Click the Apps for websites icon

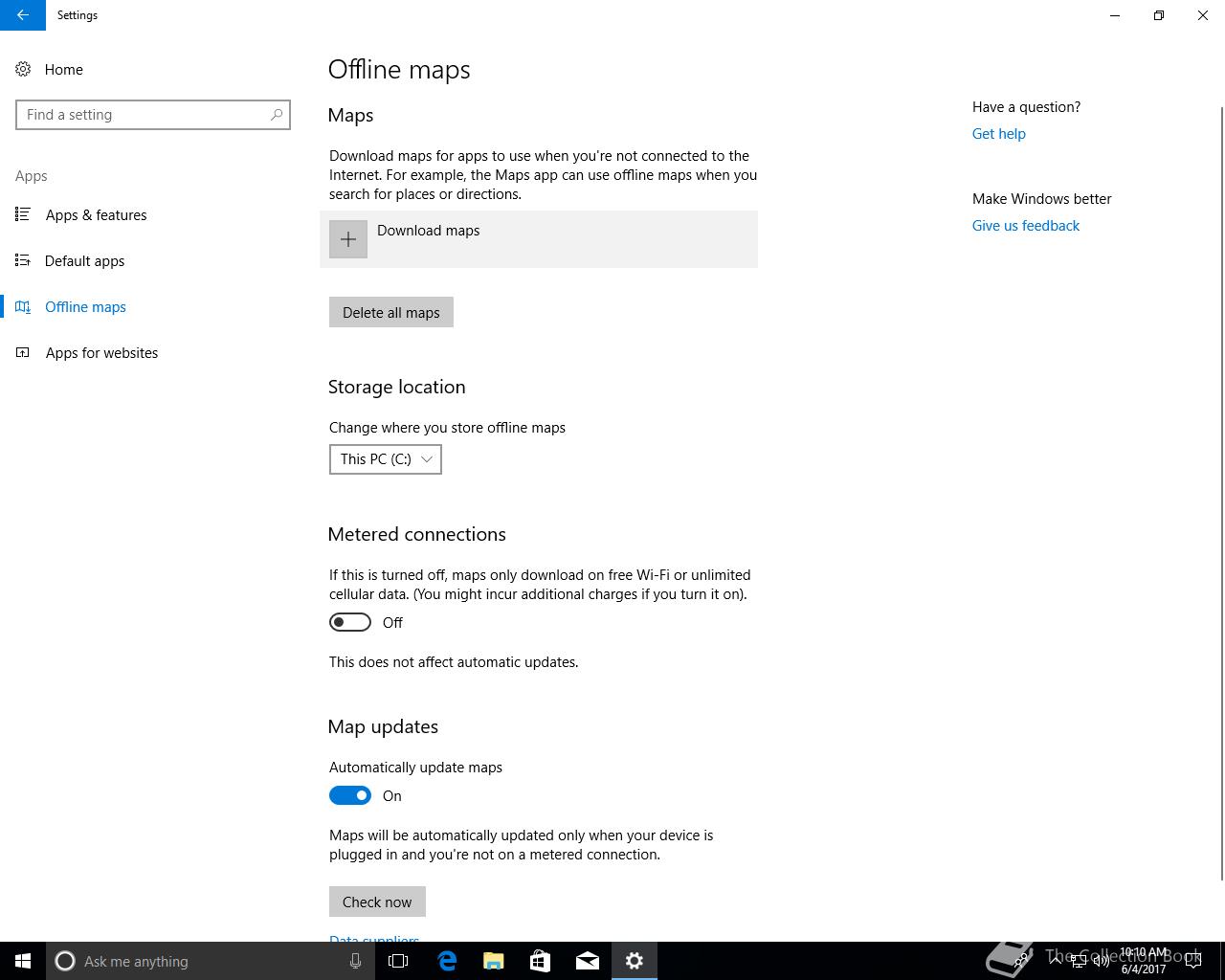click(23, 352)
